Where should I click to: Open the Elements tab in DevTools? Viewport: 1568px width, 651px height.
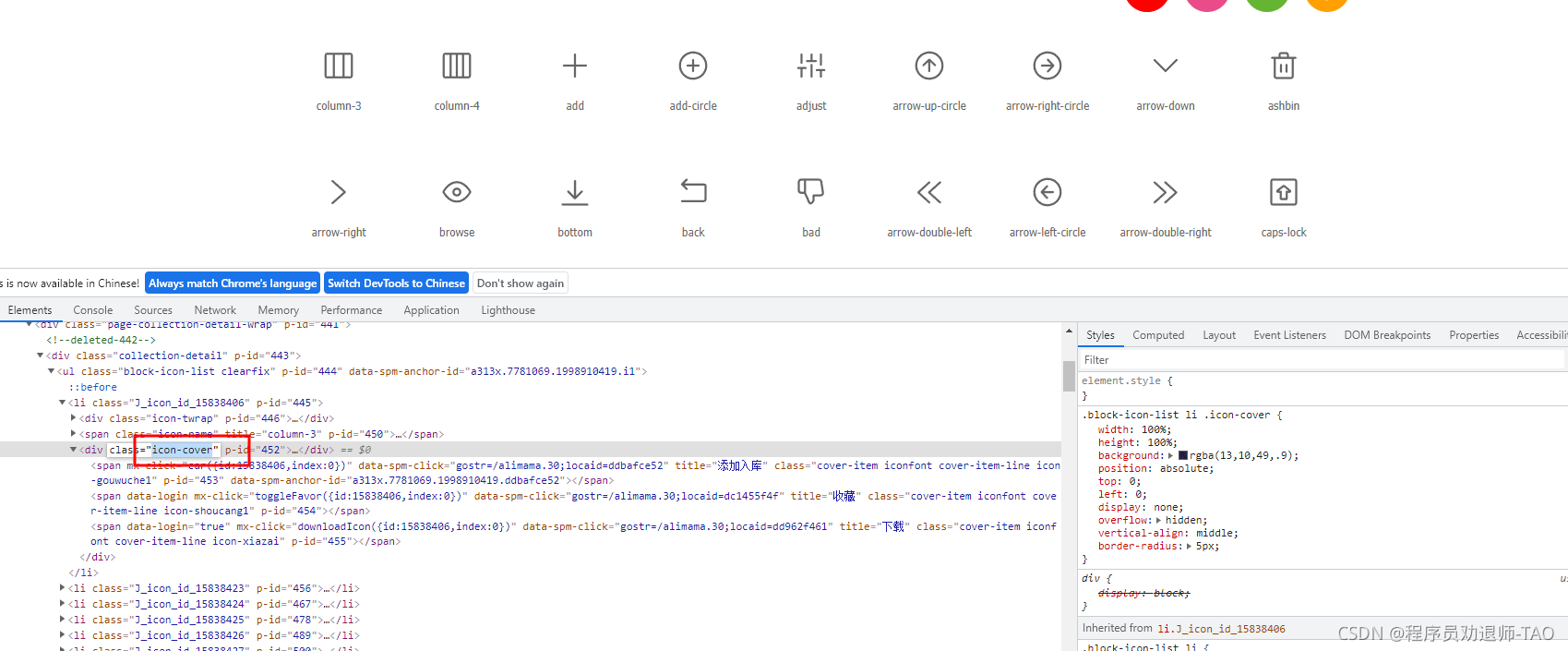coord(30,310)
